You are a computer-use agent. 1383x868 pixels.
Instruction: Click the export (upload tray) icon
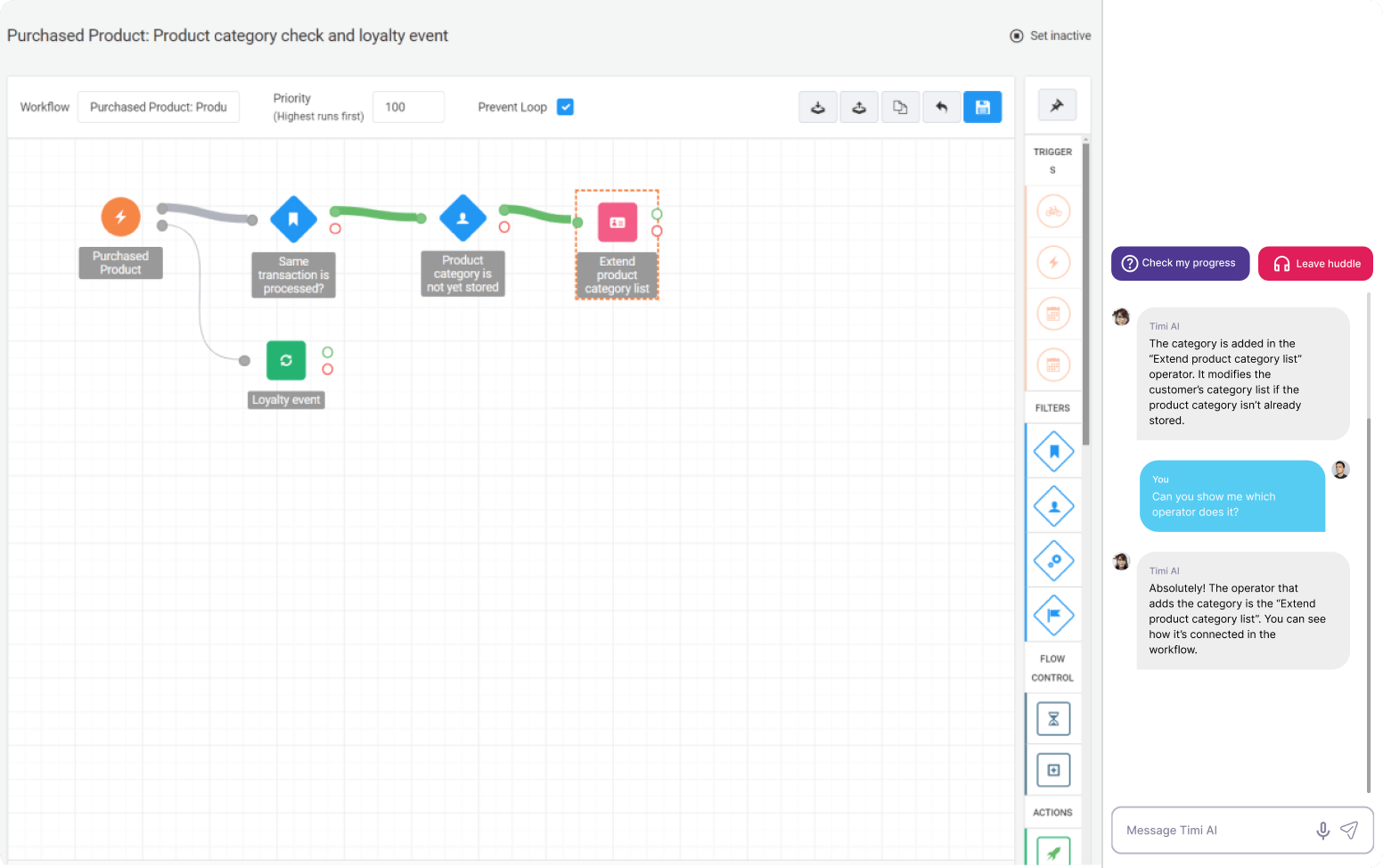click(x=859, y=107)
